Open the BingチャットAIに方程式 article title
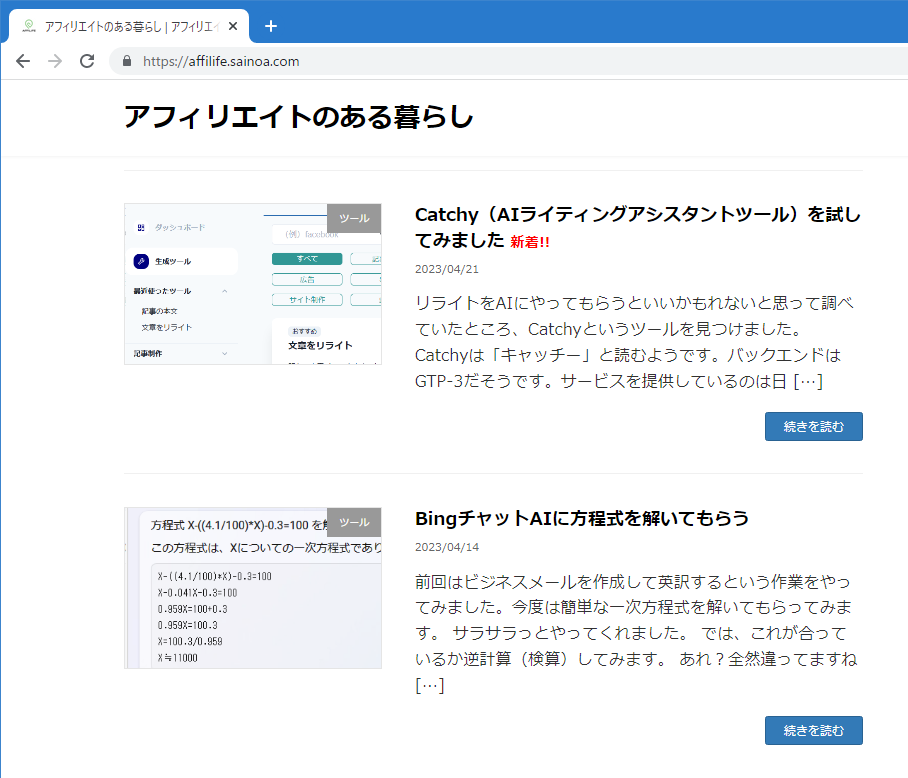 point(581,519)
